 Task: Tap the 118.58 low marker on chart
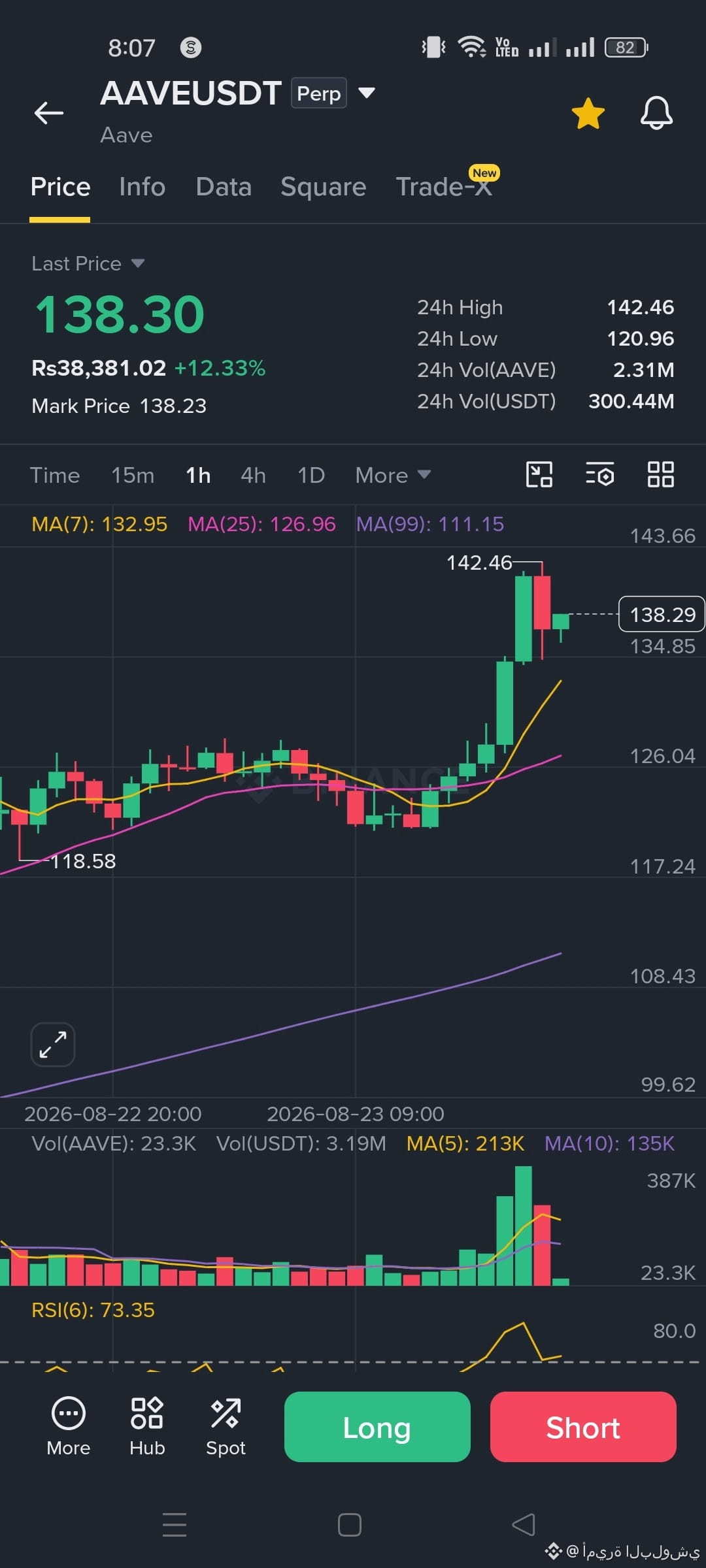coord(83,861)
